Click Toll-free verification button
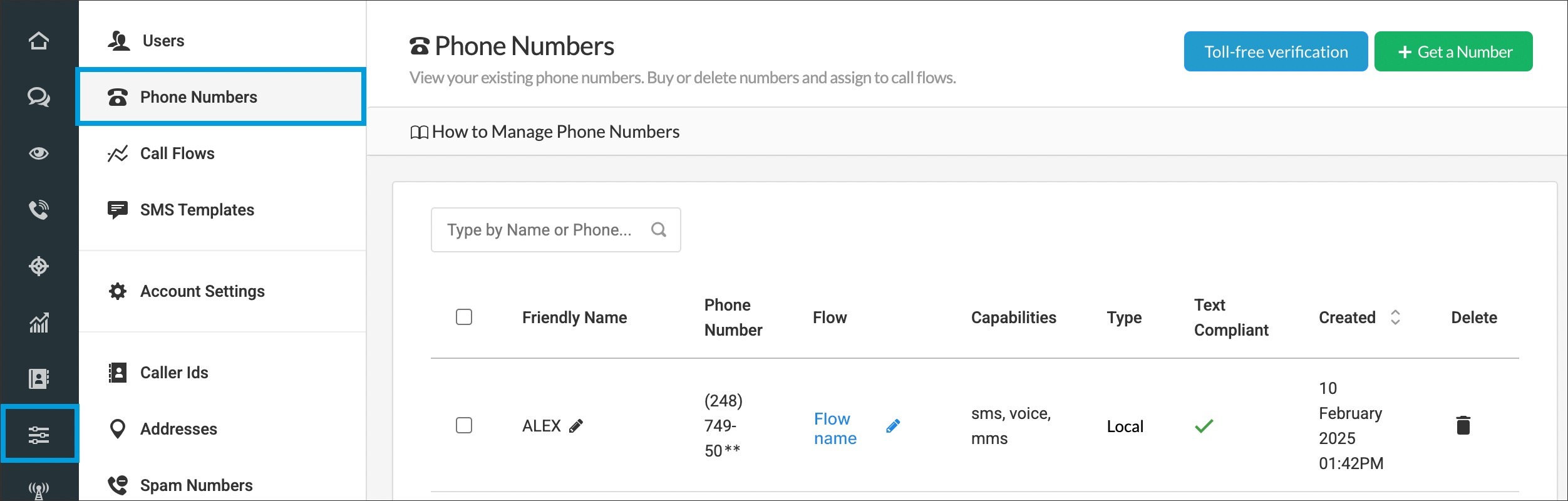The height and width of the screenshot is (501, 1568). (1276, 51)
